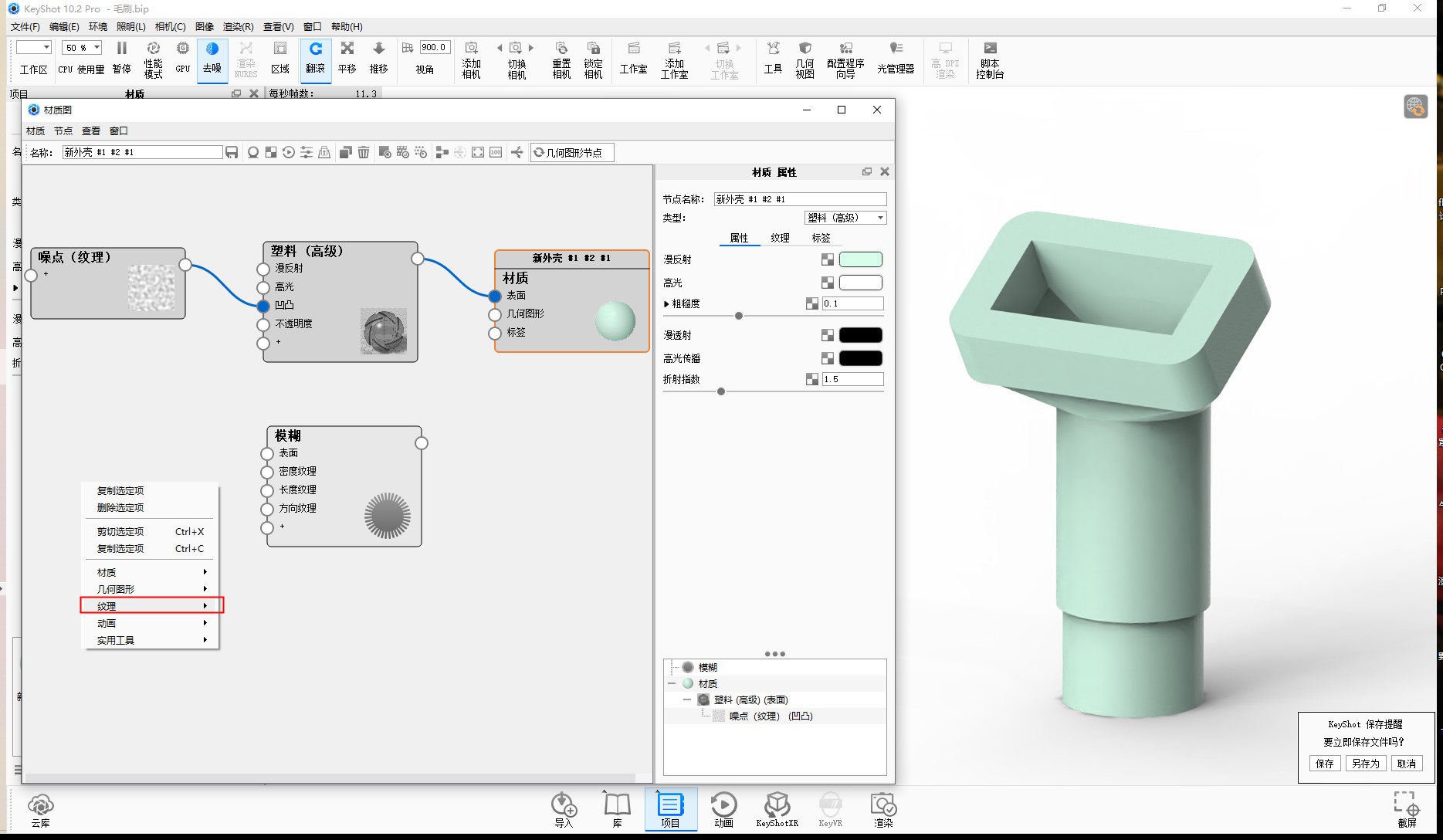The width and height of the screenshot is (1443, 840).
Task: Open KeyShotXR from bottom toolbar
Action: 777,809
